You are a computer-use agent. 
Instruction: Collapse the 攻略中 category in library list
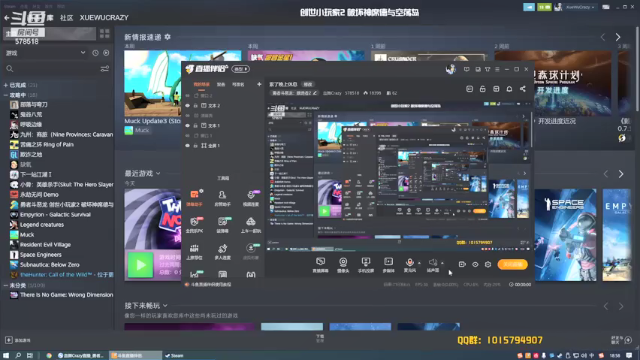pyautogui.click(x=6, y=95)
